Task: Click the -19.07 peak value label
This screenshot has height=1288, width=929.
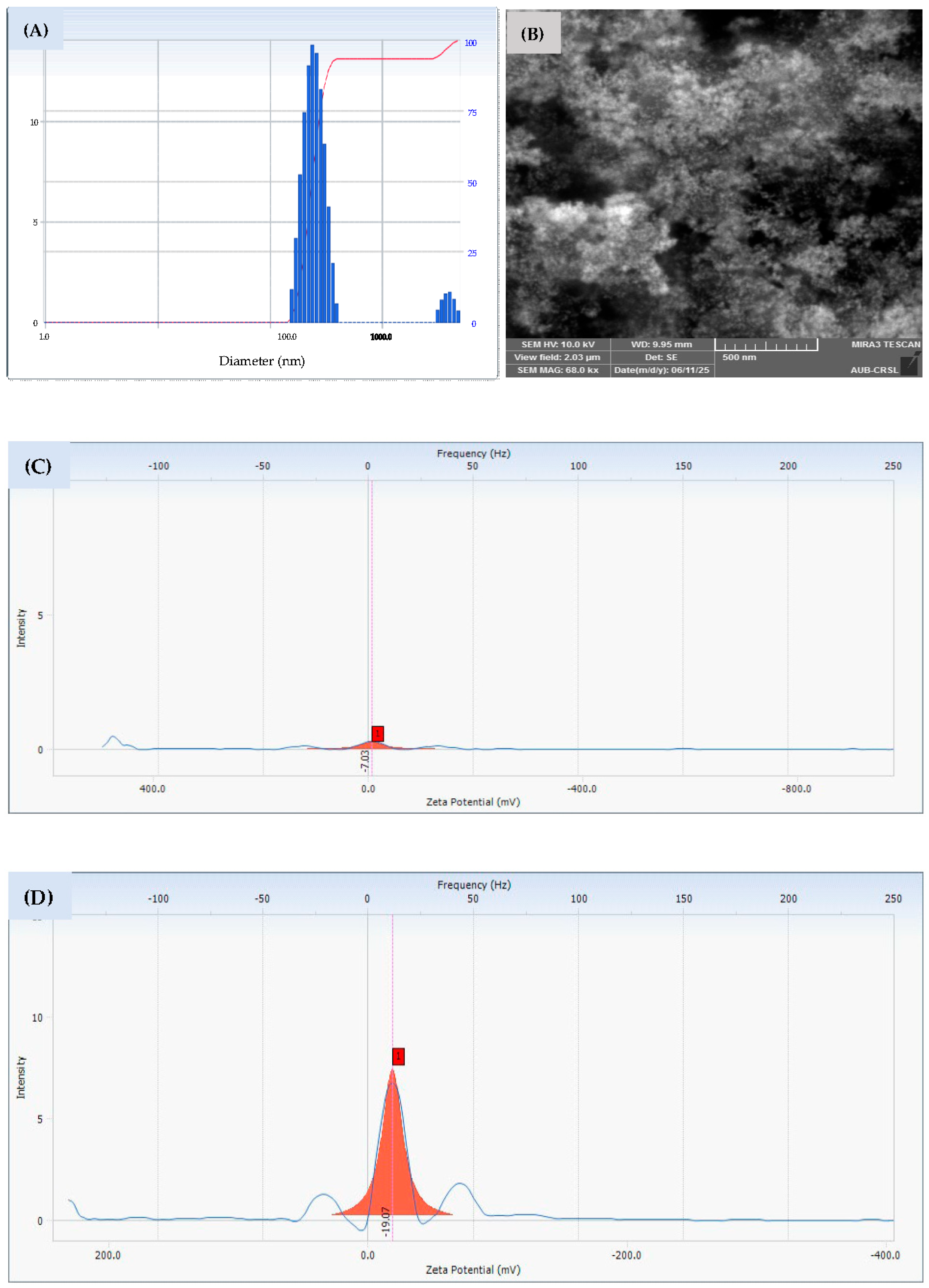Action: coord(386,1221)
